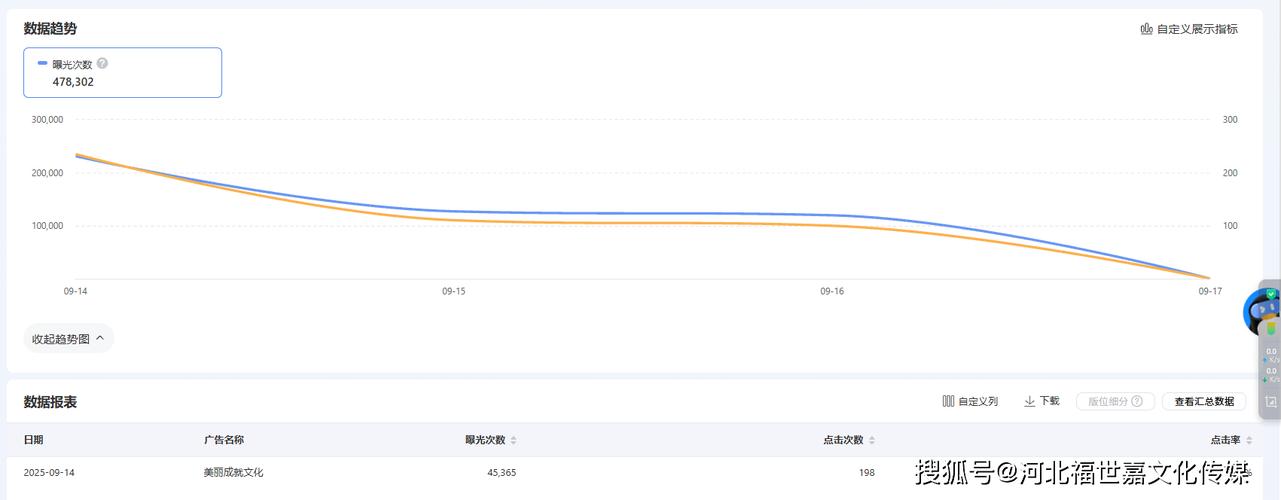
Task: Click the up chevron on 收起趋势图
Action: click(x=100, y=338)
